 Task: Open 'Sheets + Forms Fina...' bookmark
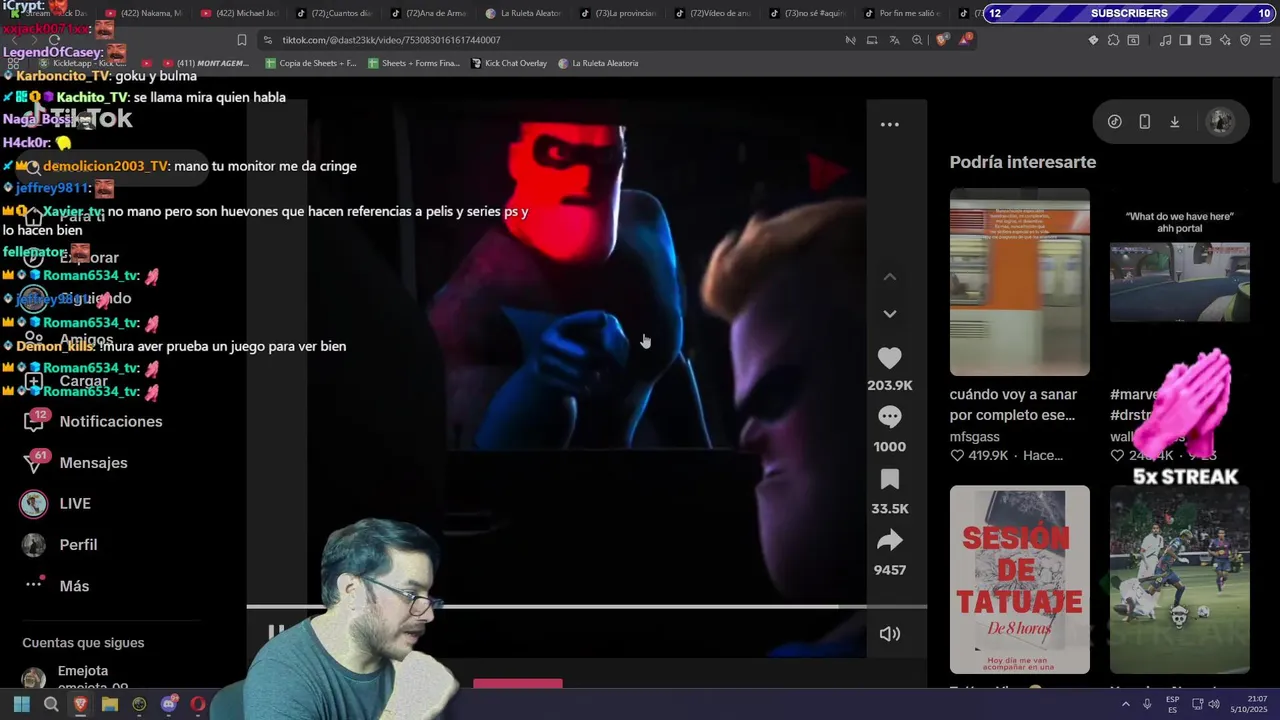[x=414, y=63]
